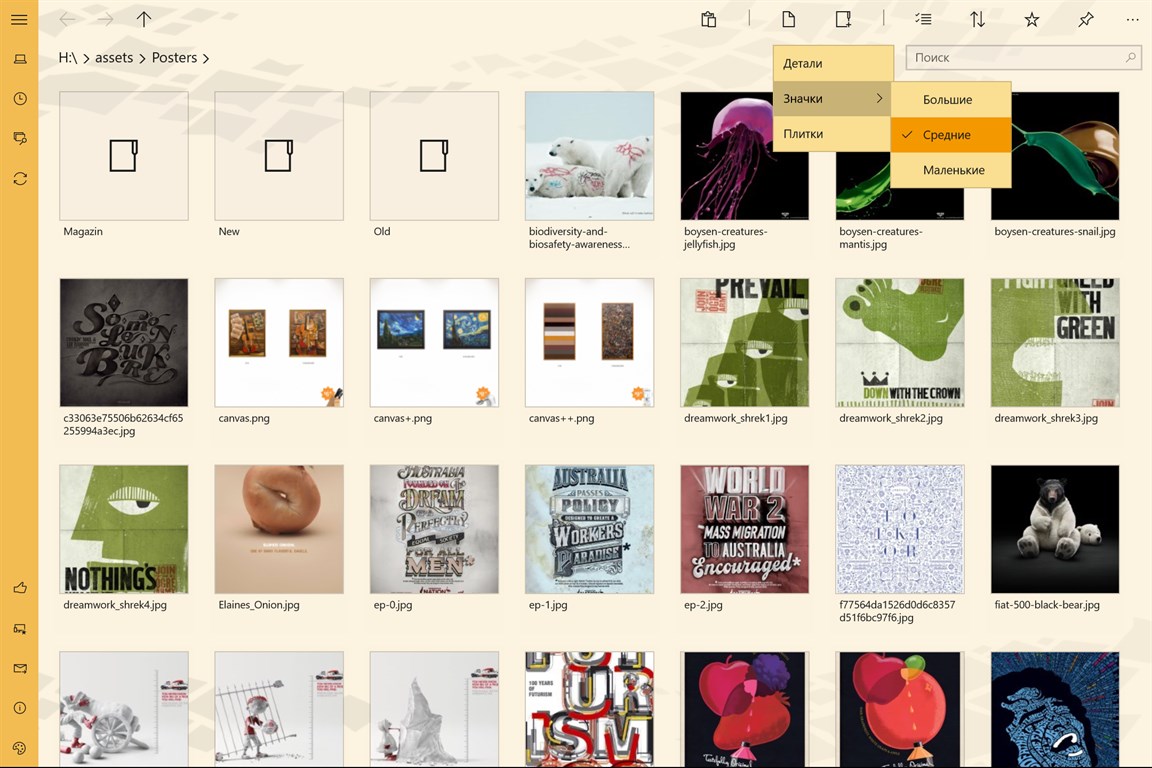Choose the Плитки view menu item
Viewport: 1152px width, 768px height.
[x=830, y=134]
